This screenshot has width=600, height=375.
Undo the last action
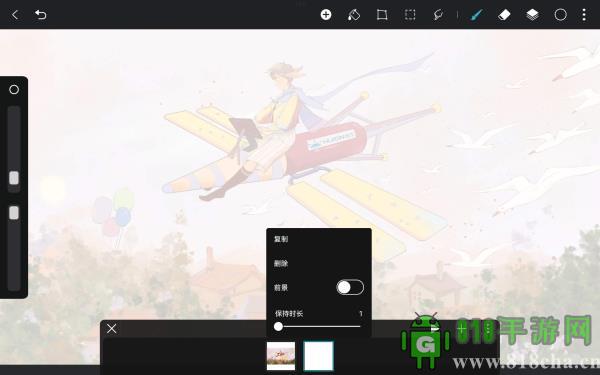[x=41, y=15]
